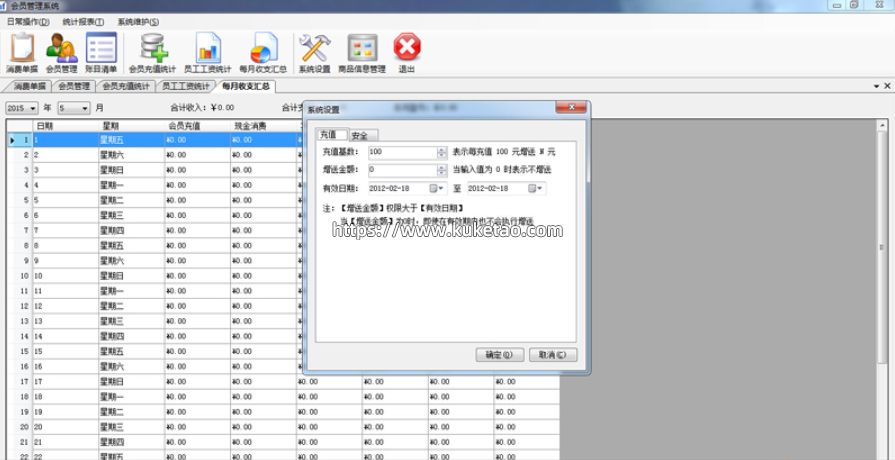Open the 消费单据 toolbar icon

tap(22, 53)
